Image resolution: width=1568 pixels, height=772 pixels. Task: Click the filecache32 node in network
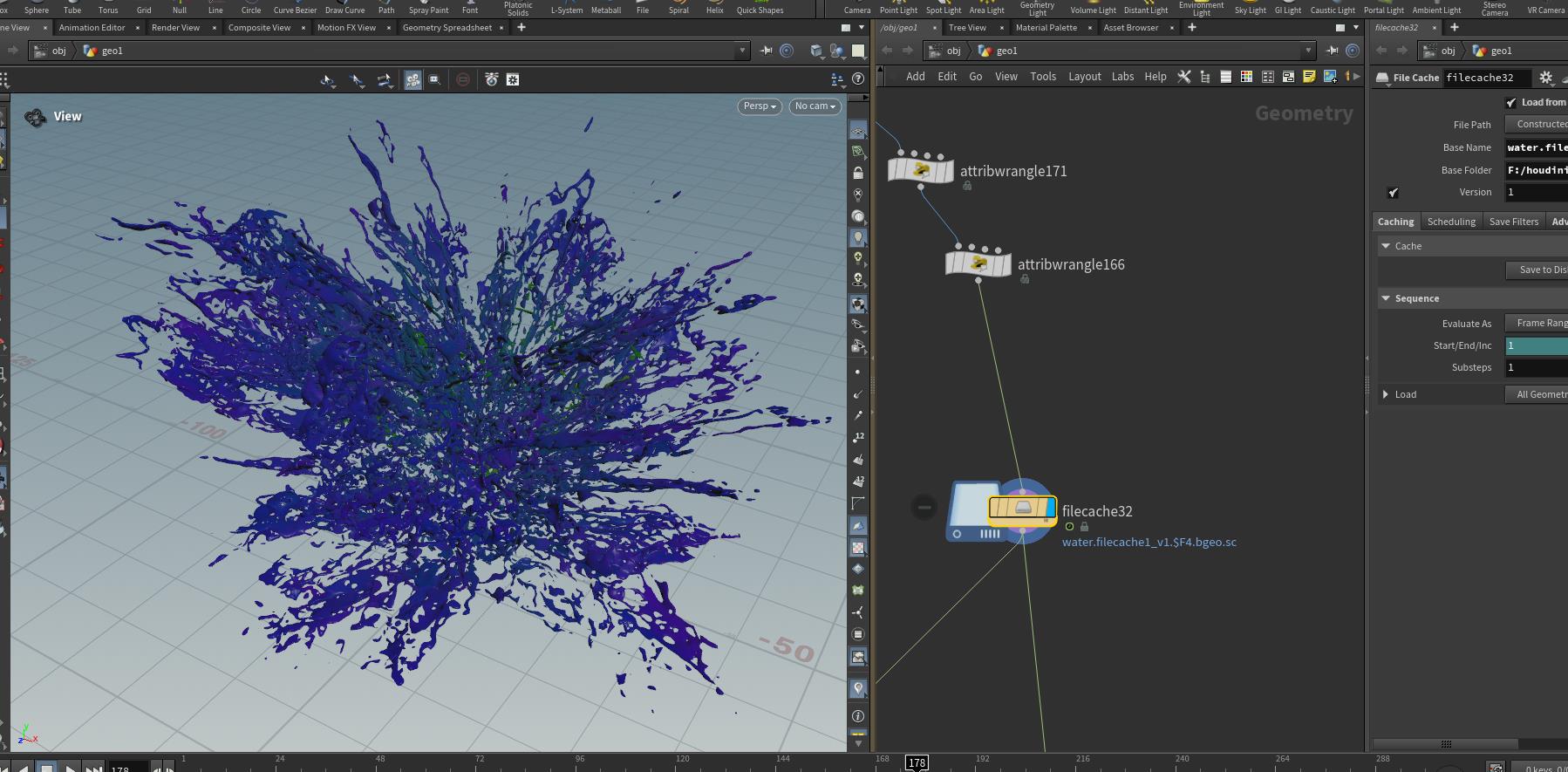pyautogui.click(x=1022, y=508)
